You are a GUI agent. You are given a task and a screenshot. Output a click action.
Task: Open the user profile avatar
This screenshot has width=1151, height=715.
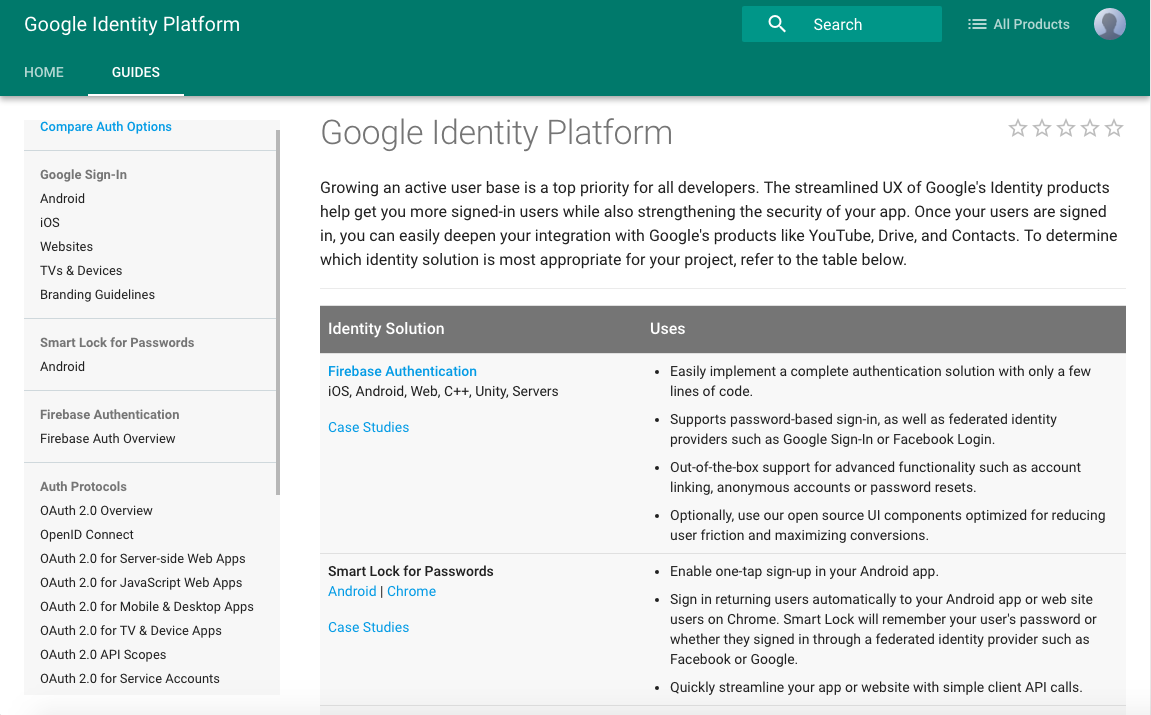(1109, 24)
